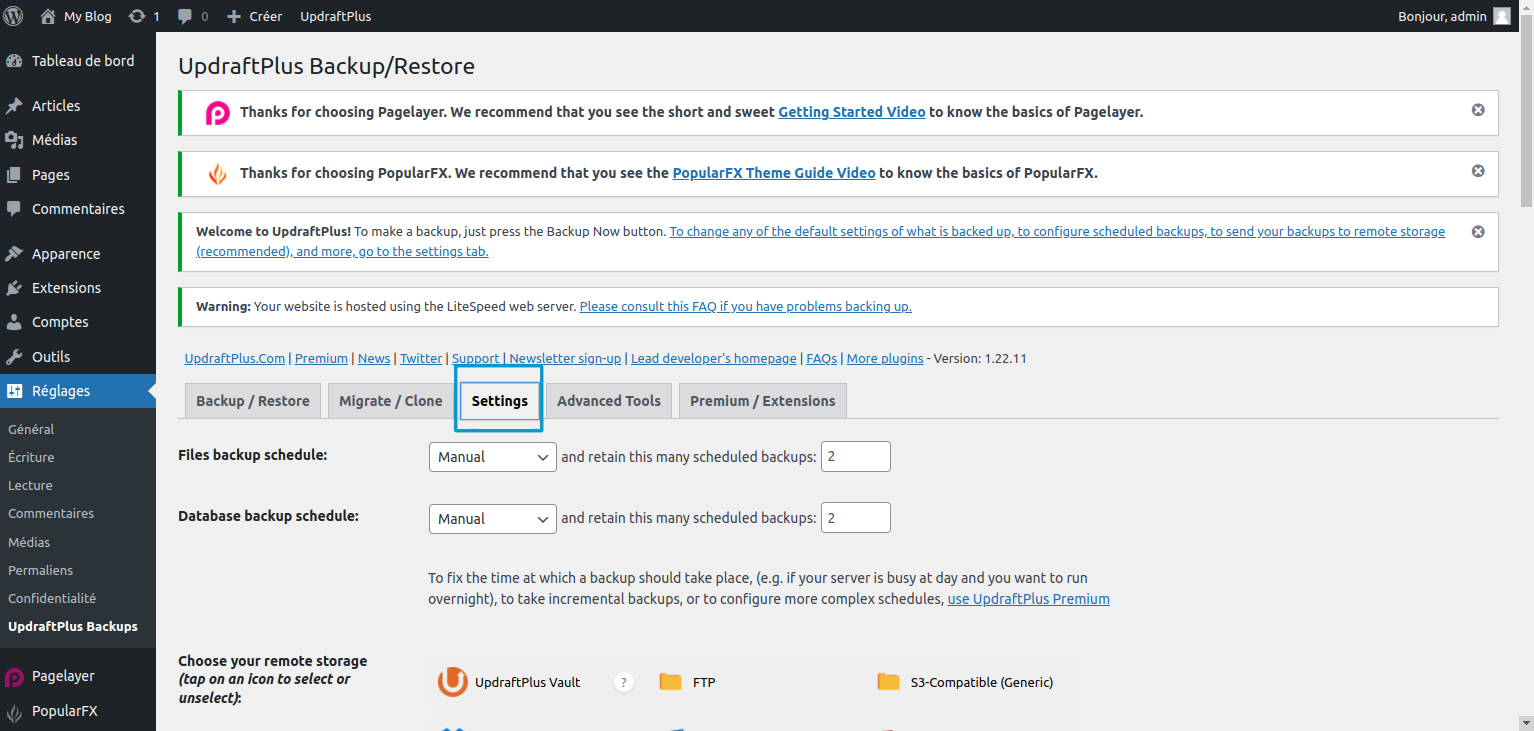Viewport: 1534px width, 731px height.
Task: Select S3-Compatible (Generic) storage
Action: (x=966, y=682)
